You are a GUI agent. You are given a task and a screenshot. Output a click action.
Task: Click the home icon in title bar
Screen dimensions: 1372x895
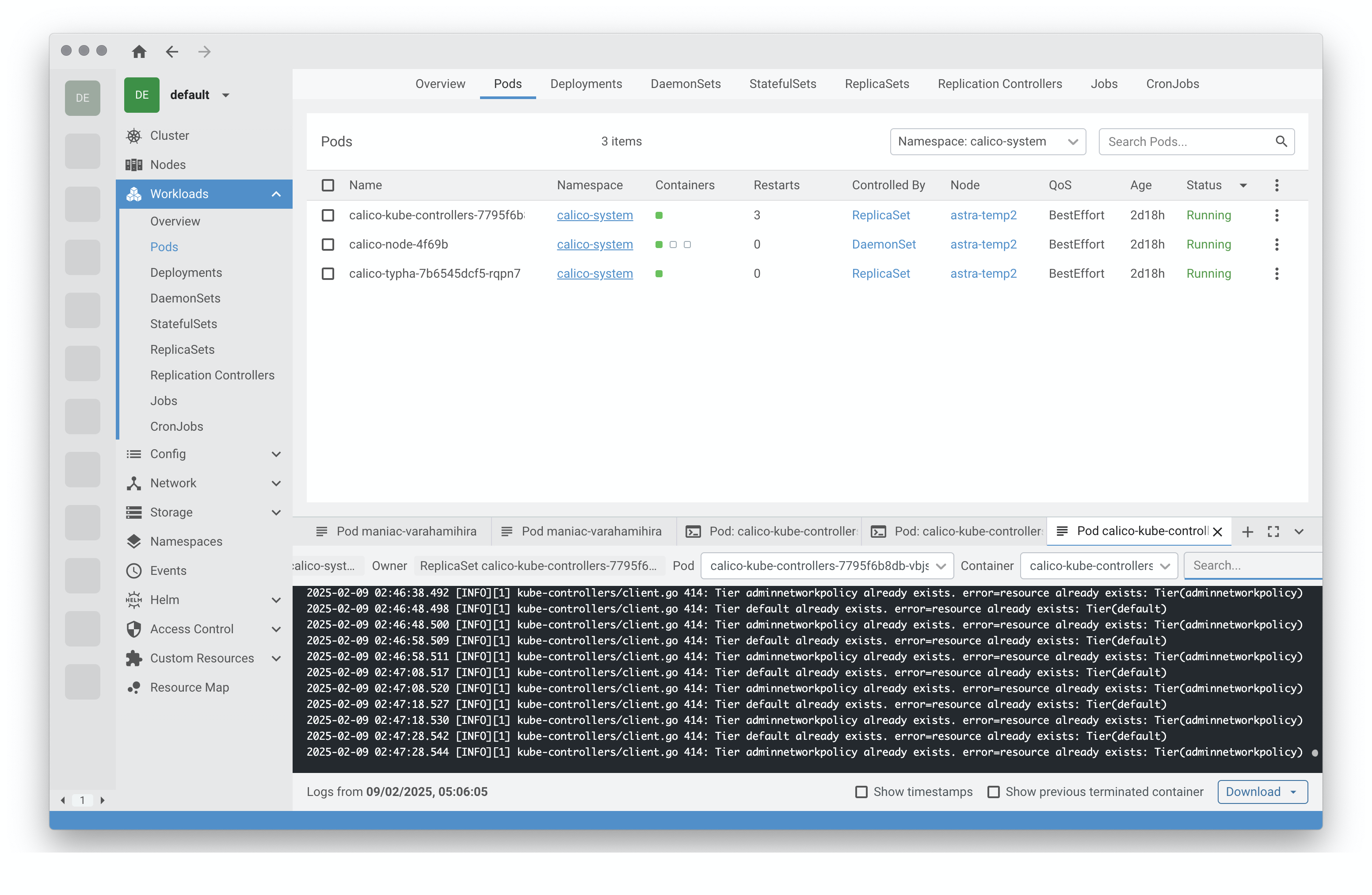pyautogui.click(x=139, y=52)
